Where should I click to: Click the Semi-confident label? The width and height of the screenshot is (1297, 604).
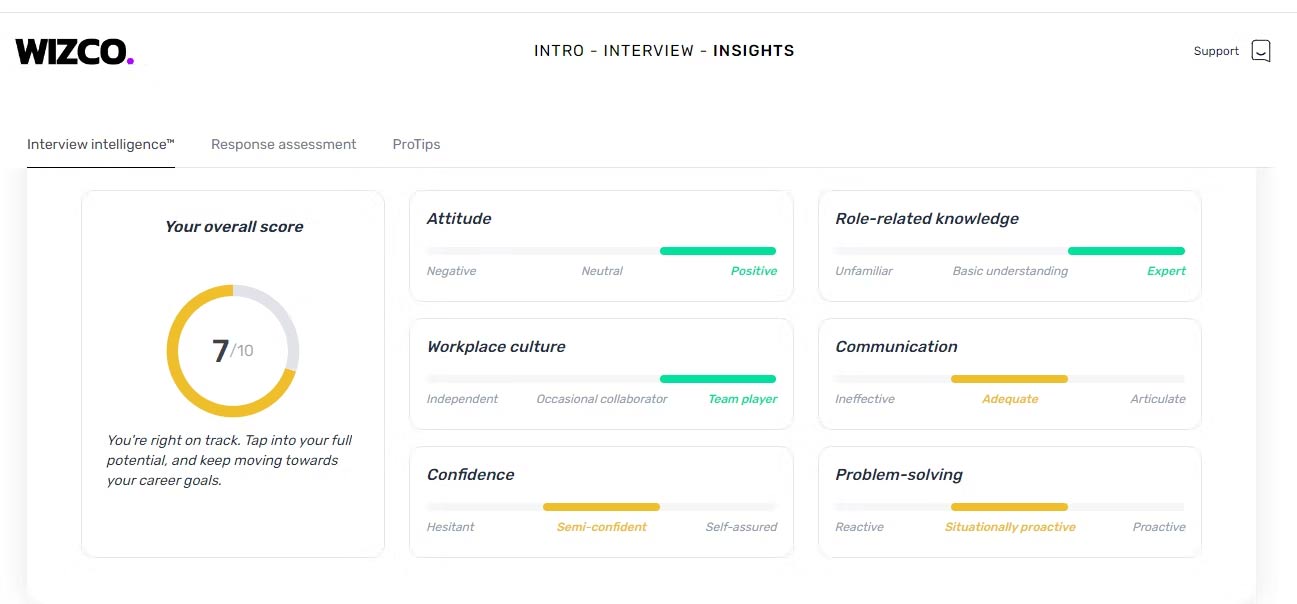click(x=602, y=527)
